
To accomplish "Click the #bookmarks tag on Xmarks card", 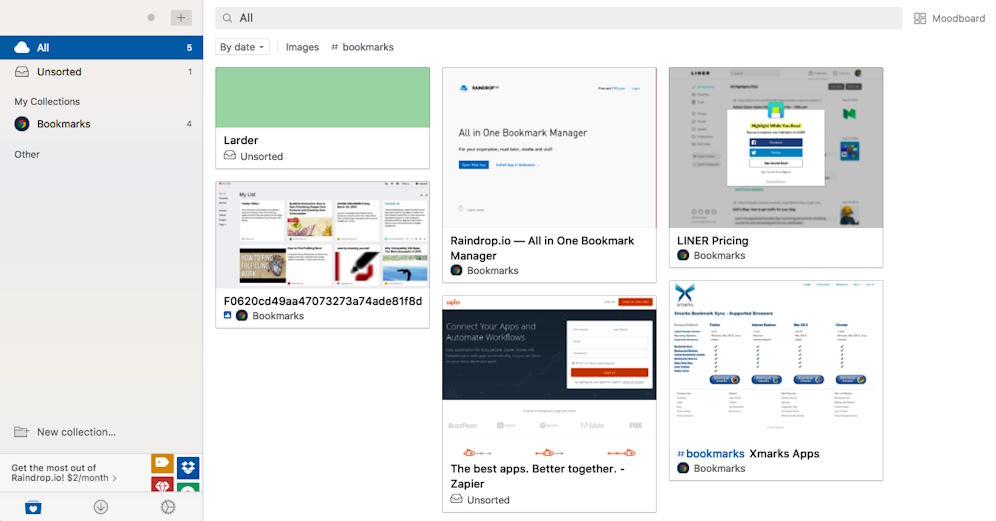I will click(711, 454).
